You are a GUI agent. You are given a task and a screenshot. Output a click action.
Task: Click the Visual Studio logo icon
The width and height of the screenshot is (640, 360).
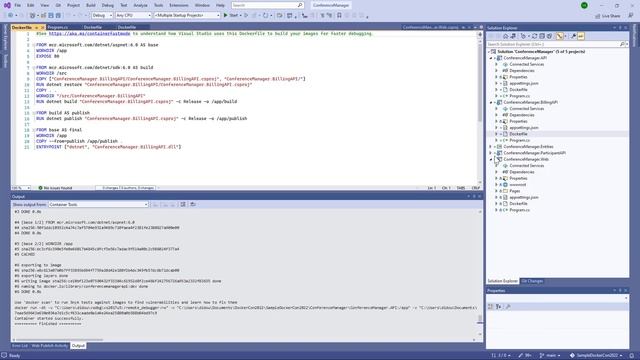pyautogui.click(x=7, y=5)
